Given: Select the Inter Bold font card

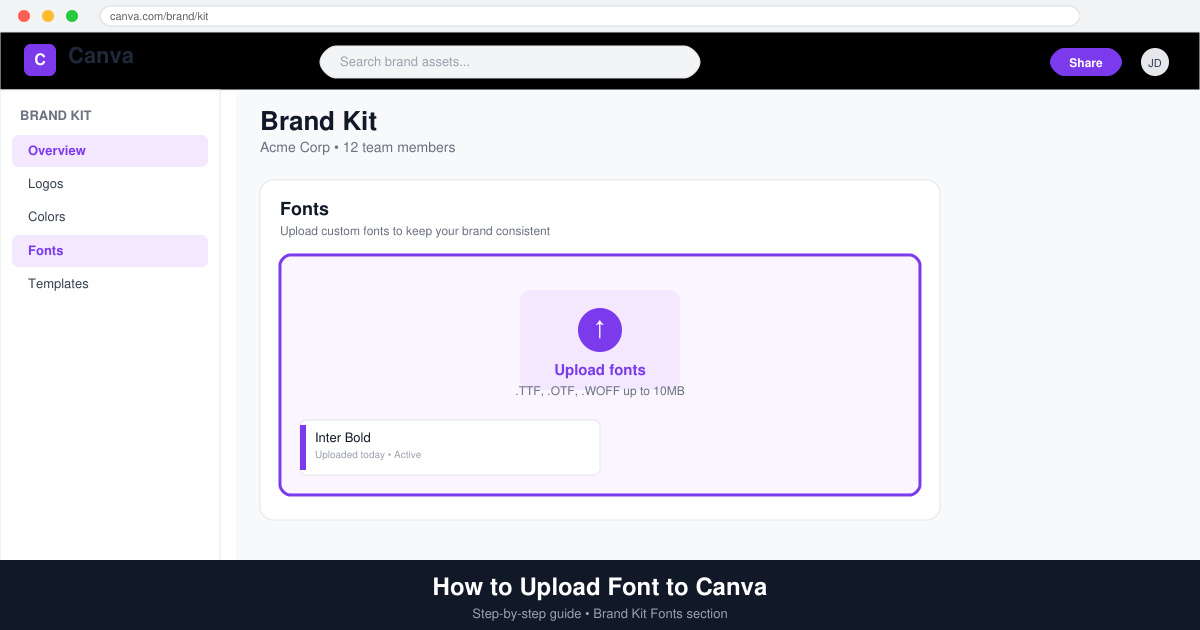Looking at the screenshot, I should (x=450, y=447).
